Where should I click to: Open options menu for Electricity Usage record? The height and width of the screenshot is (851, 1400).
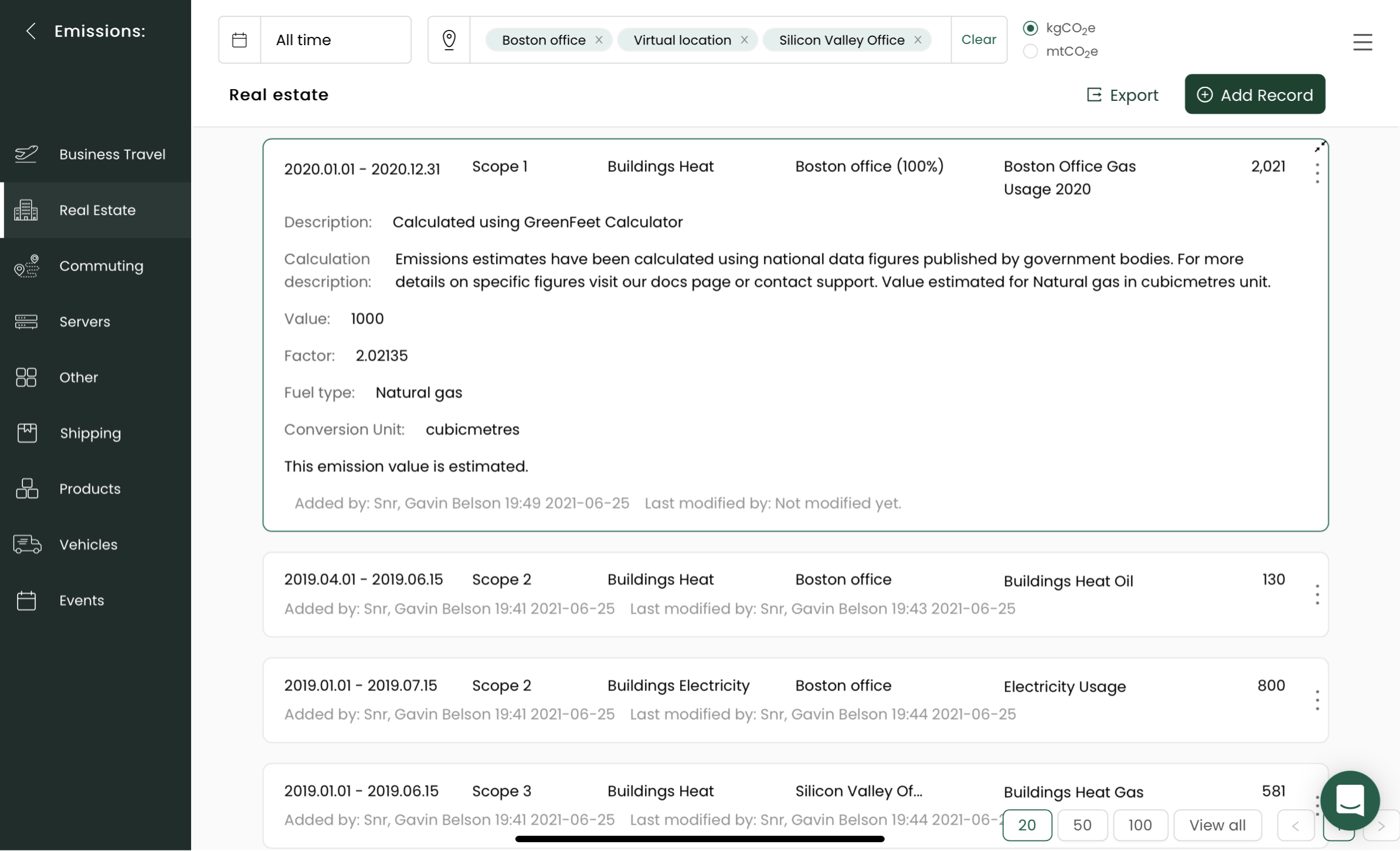click(x=1317, y=700)
